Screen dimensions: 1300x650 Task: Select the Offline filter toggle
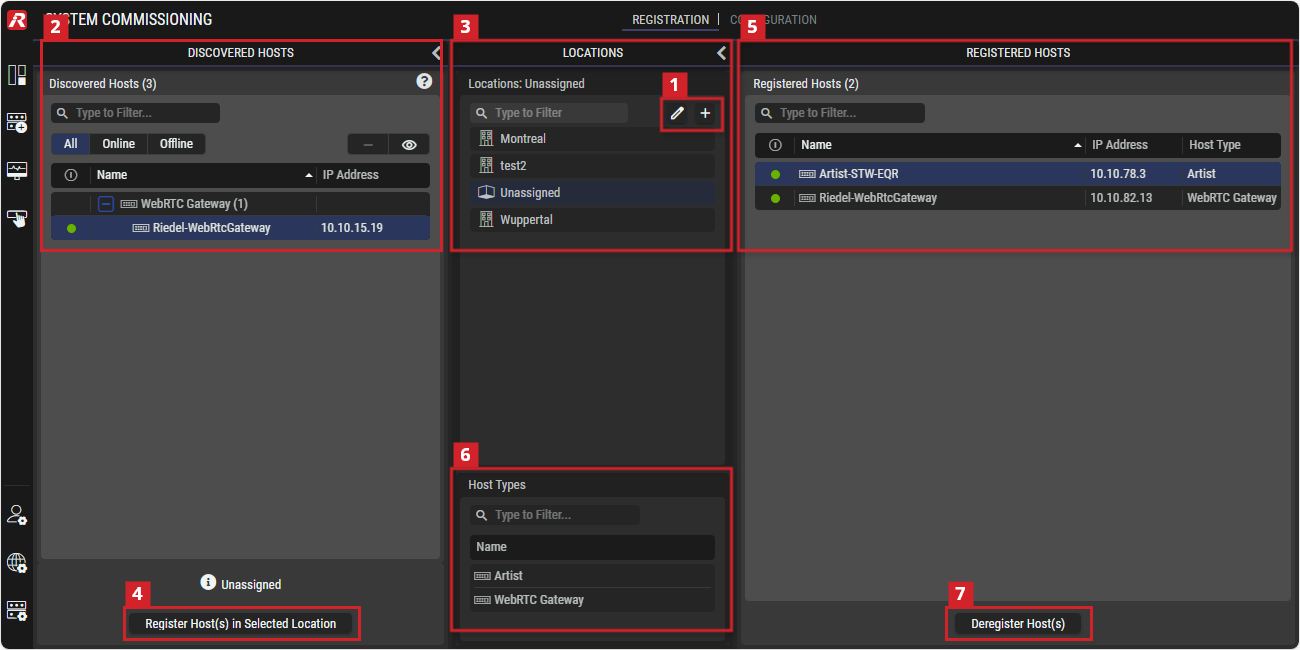pos(176,144)
